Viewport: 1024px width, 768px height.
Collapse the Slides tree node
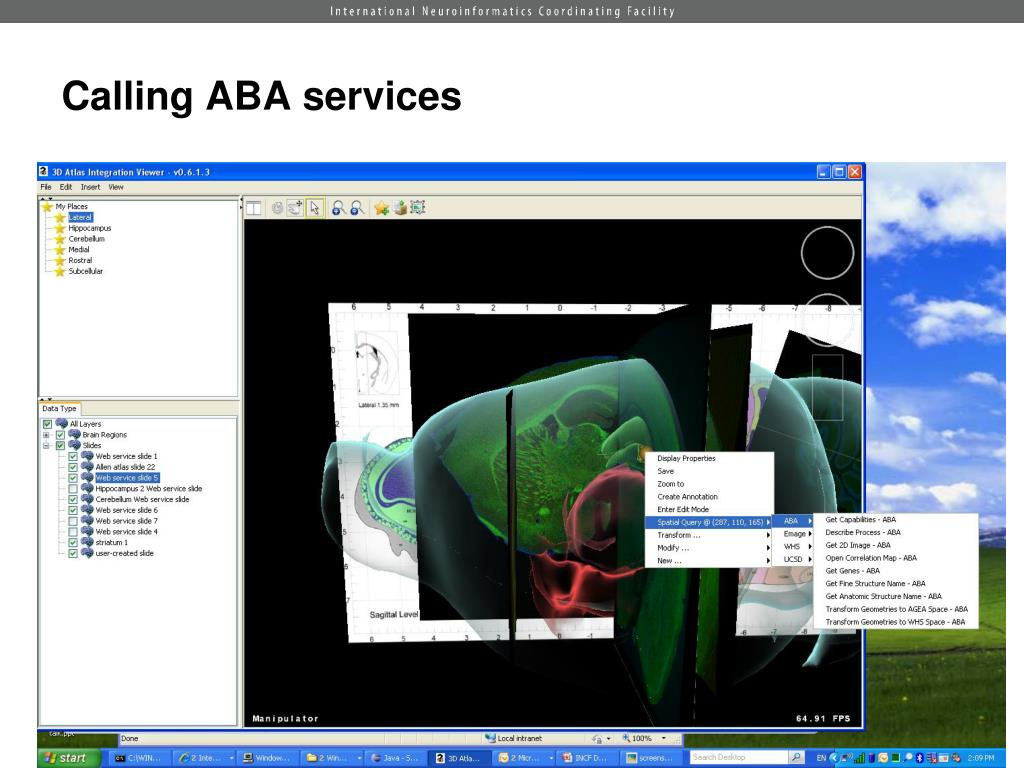46,446
